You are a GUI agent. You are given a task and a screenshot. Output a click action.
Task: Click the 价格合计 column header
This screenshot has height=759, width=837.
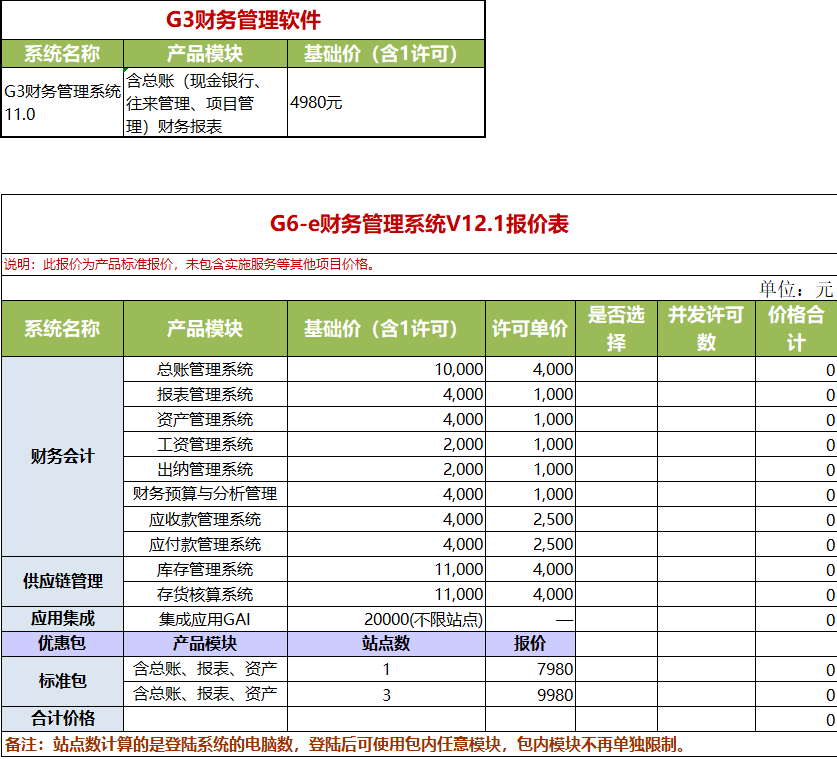coord(796,329)
